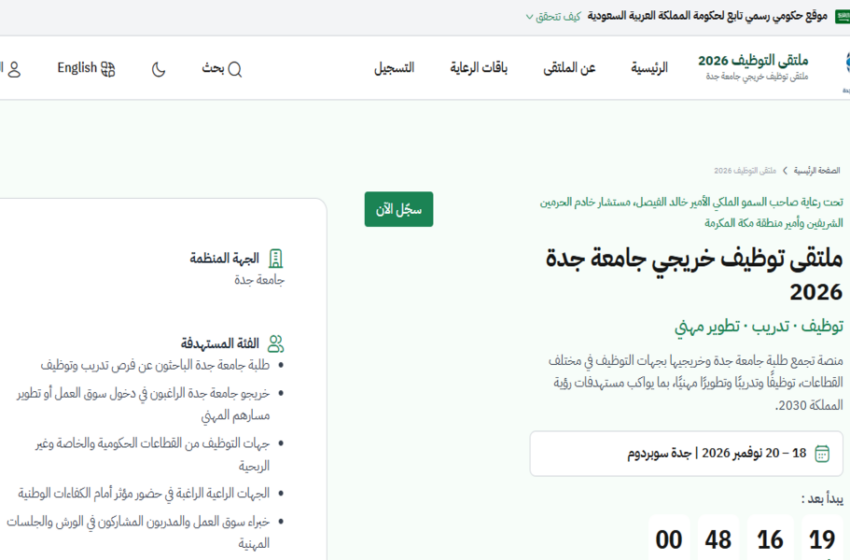
Task: Click the يبدأ بعد label
Action: pos(822,499)
